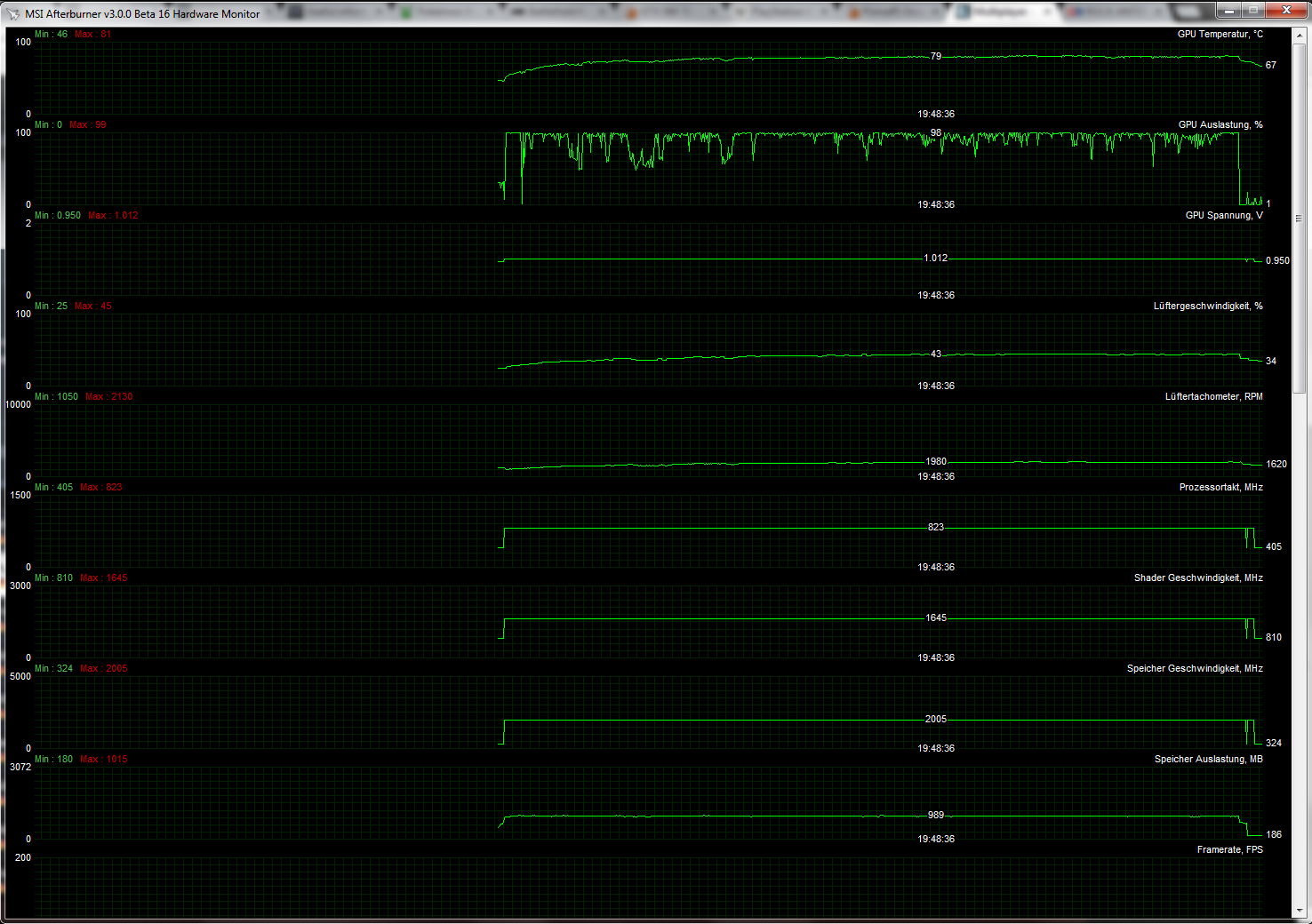The image size is (1312, 924).
Task: Click the "Max : 823" core clock value
Action: click(x=101, y=487)
